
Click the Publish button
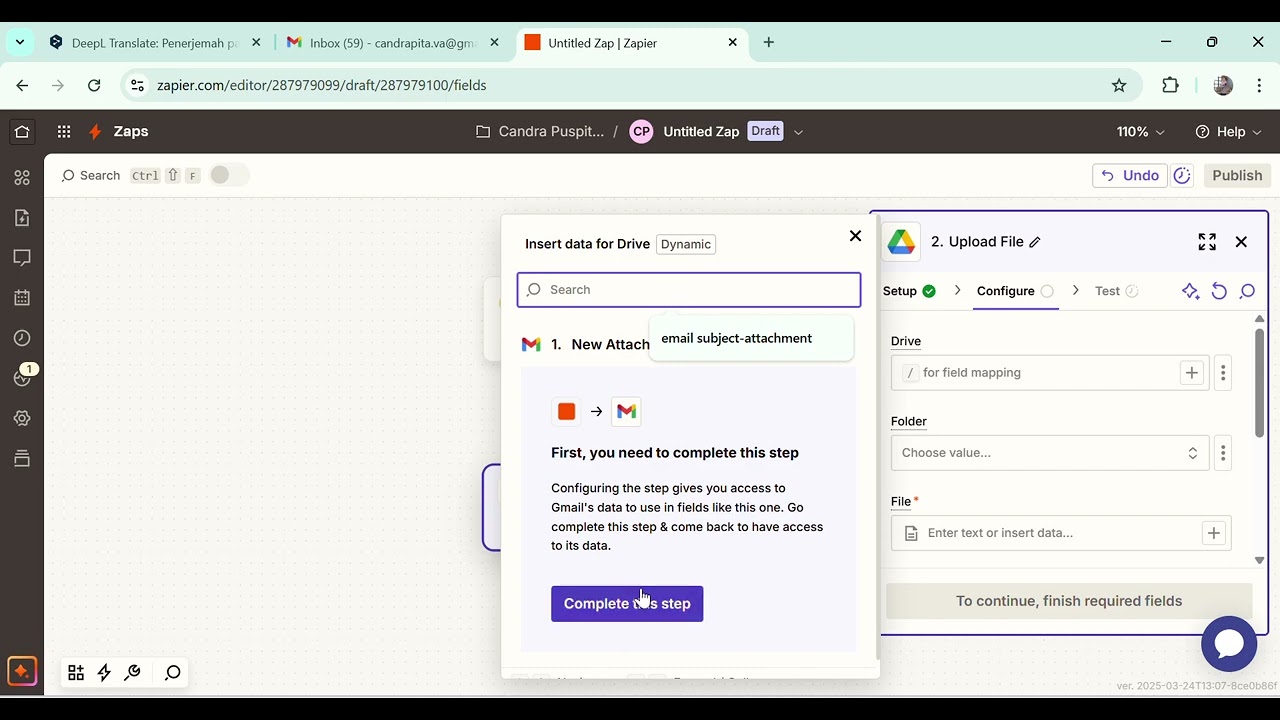[1237, 175]
